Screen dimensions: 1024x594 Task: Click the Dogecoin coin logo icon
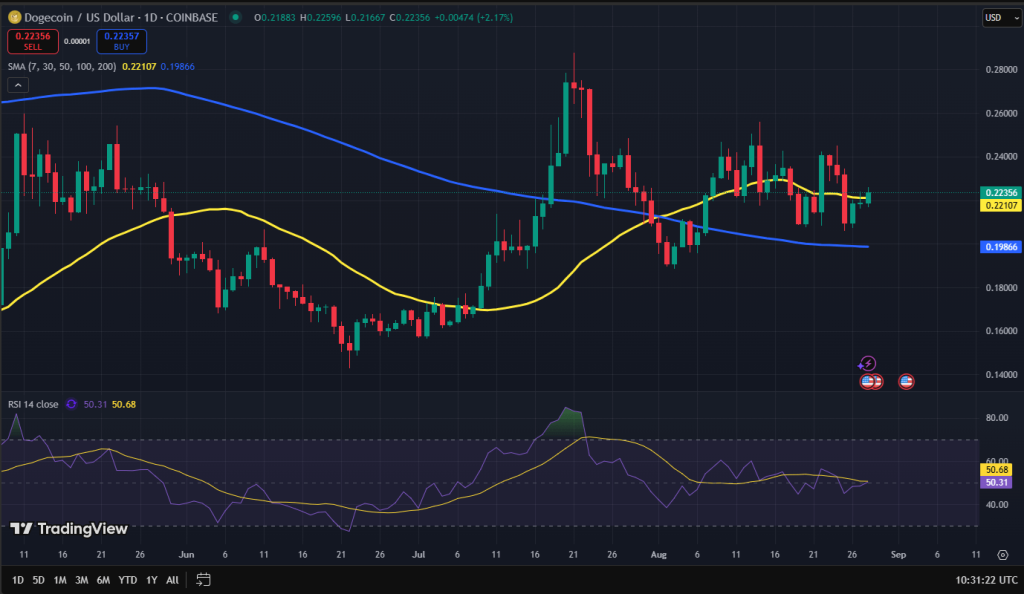[13, 18]
